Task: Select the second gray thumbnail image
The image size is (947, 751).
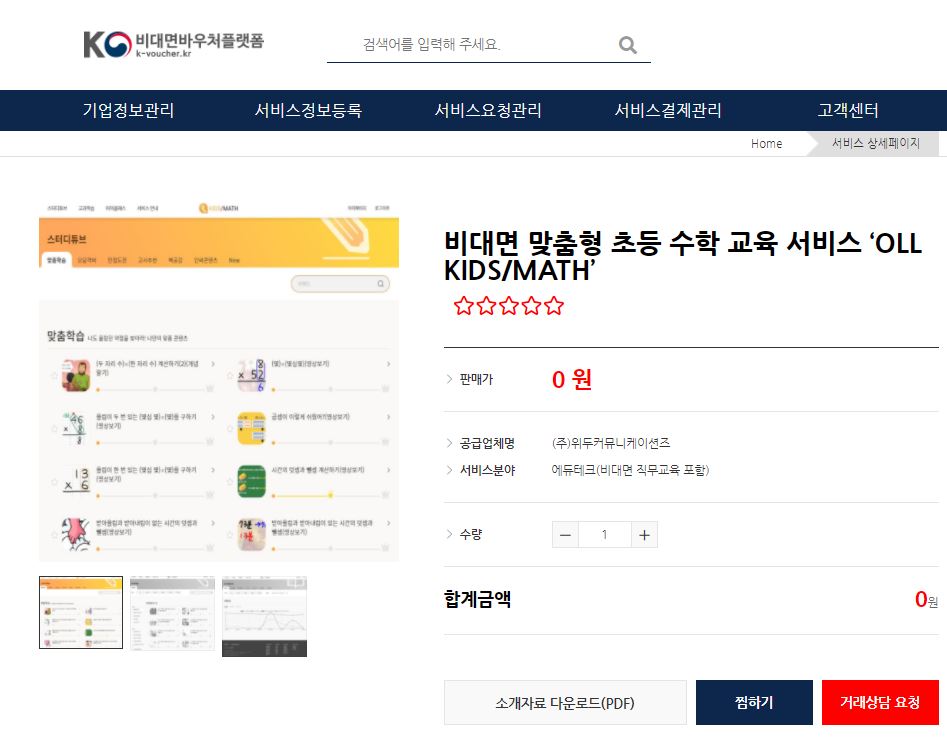Action: tap(172, 613)
